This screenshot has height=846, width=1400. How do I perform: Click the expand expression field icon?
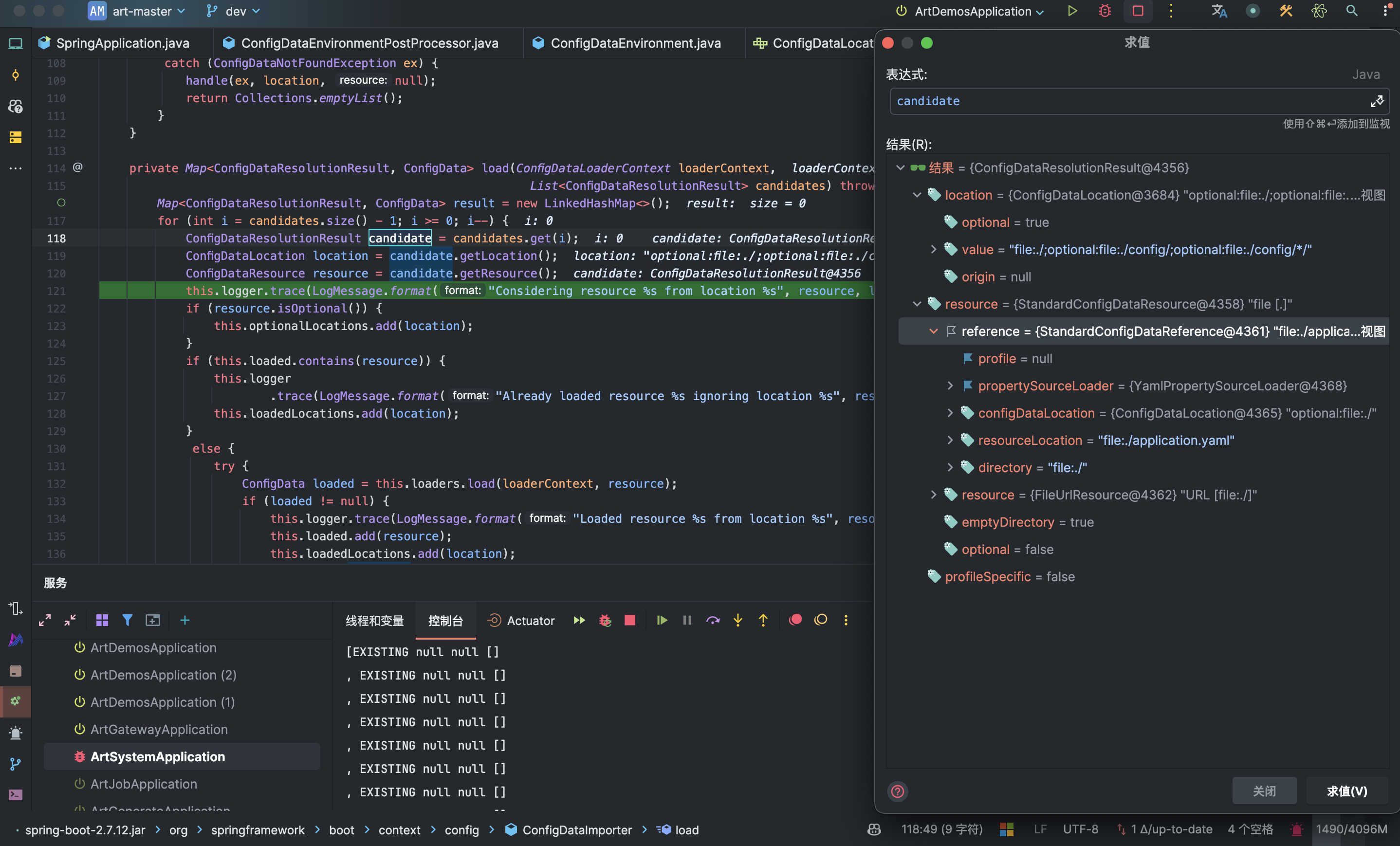point(1376,101)
